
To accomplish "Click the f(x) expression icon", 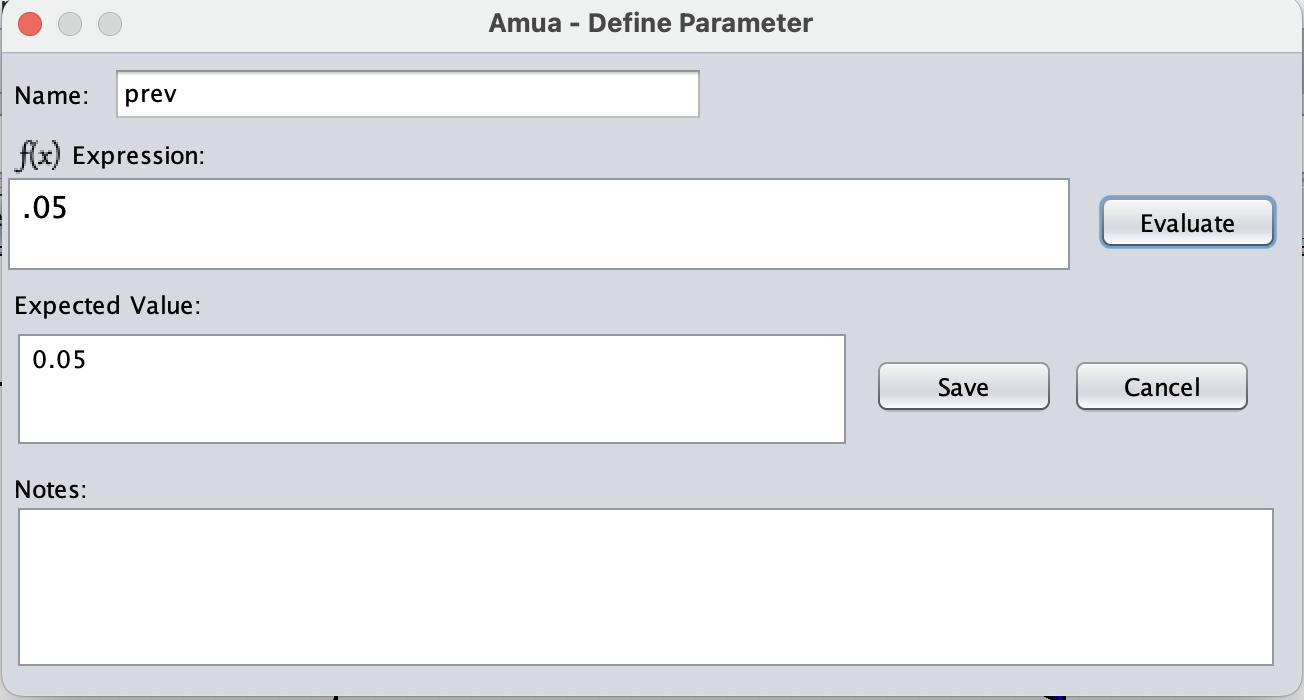I will pyautogui.click(x=38, y=156).
